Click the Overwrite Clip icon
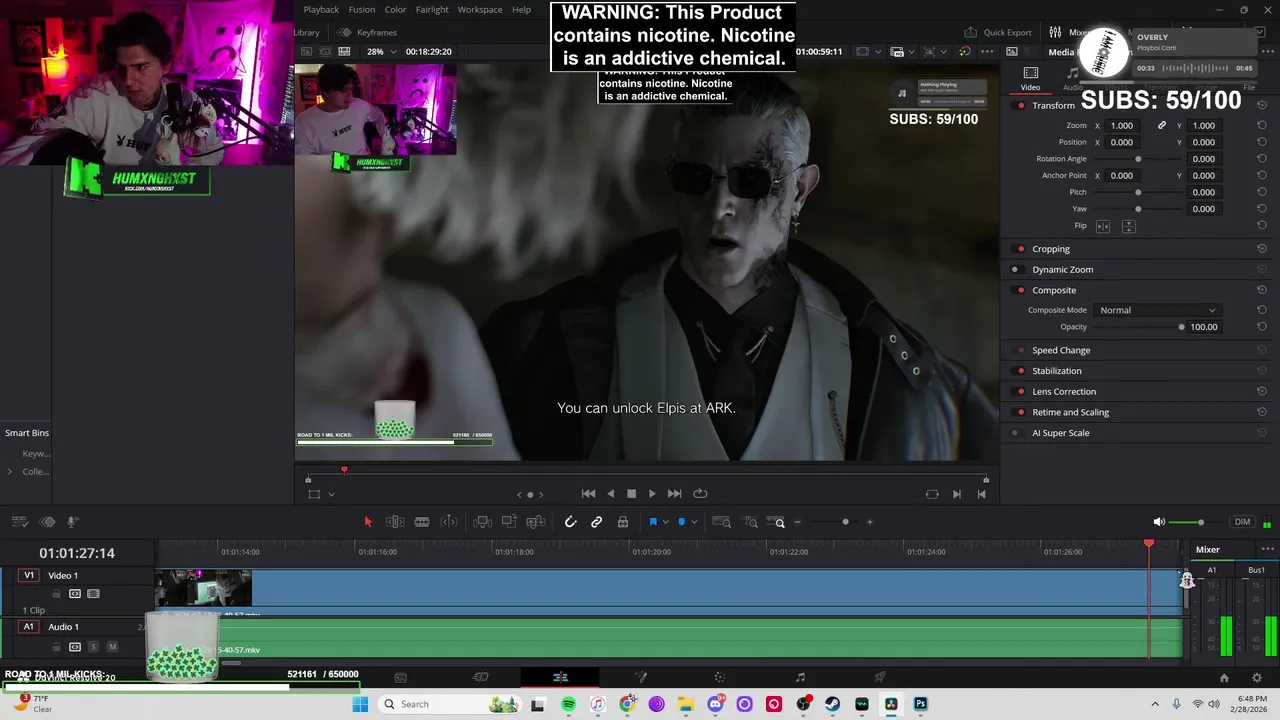This screenshot has height=720, width=1280. 509,522
